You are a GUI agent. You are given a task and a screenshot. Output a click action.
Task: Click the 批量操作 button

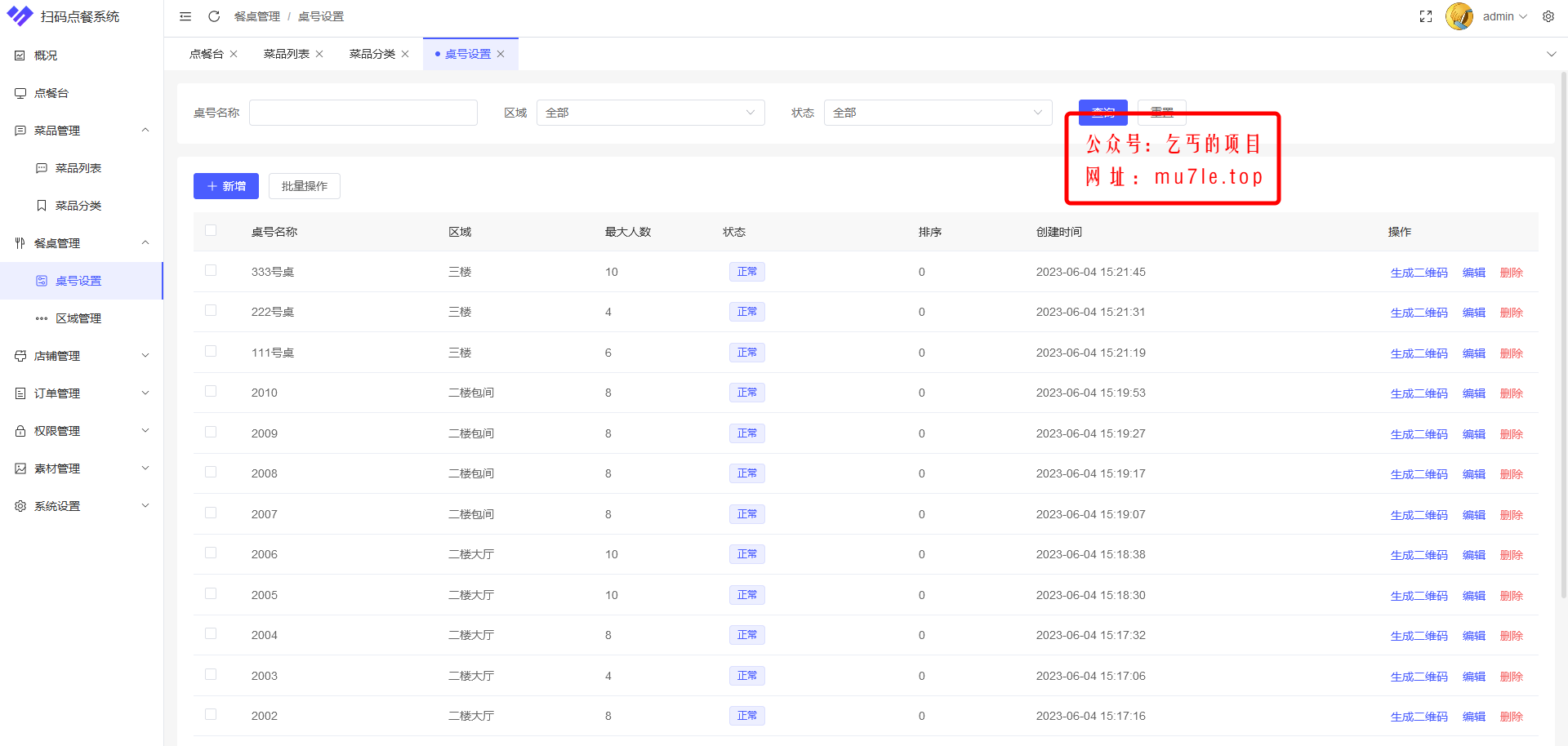(305, 186)
